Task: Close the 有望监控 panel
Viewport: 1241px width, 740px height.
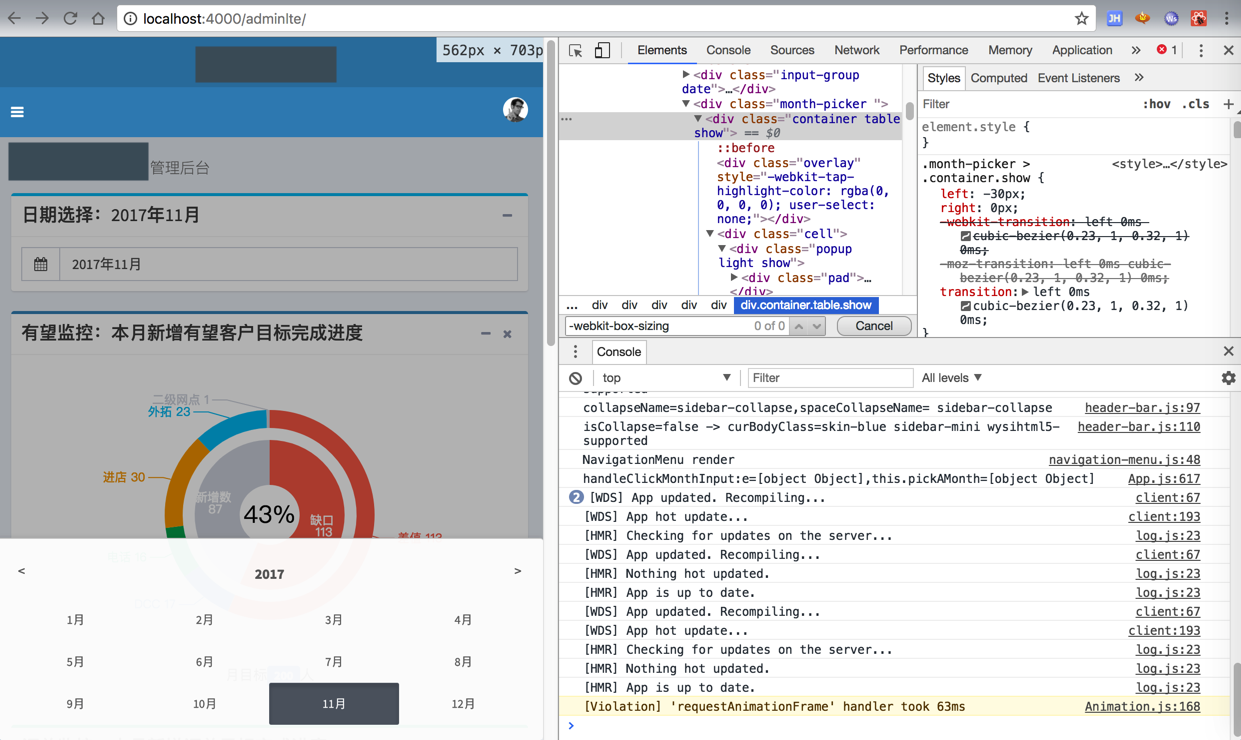Action: pyautogui.click(x=507, y=333)
